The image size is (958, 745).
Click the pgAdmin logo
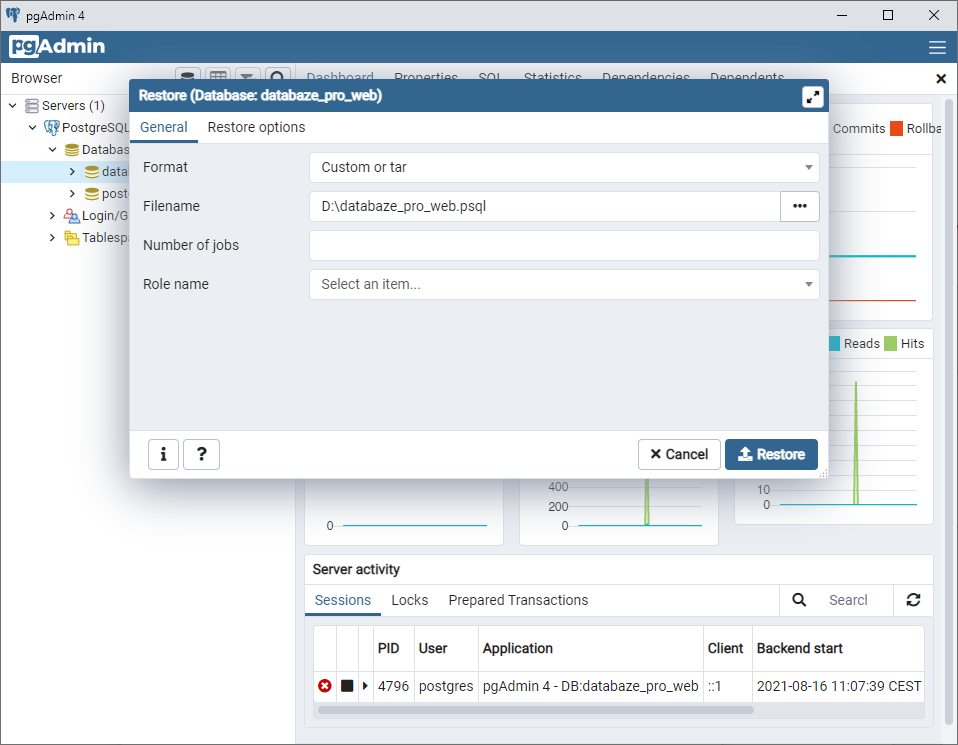point(57,46)
